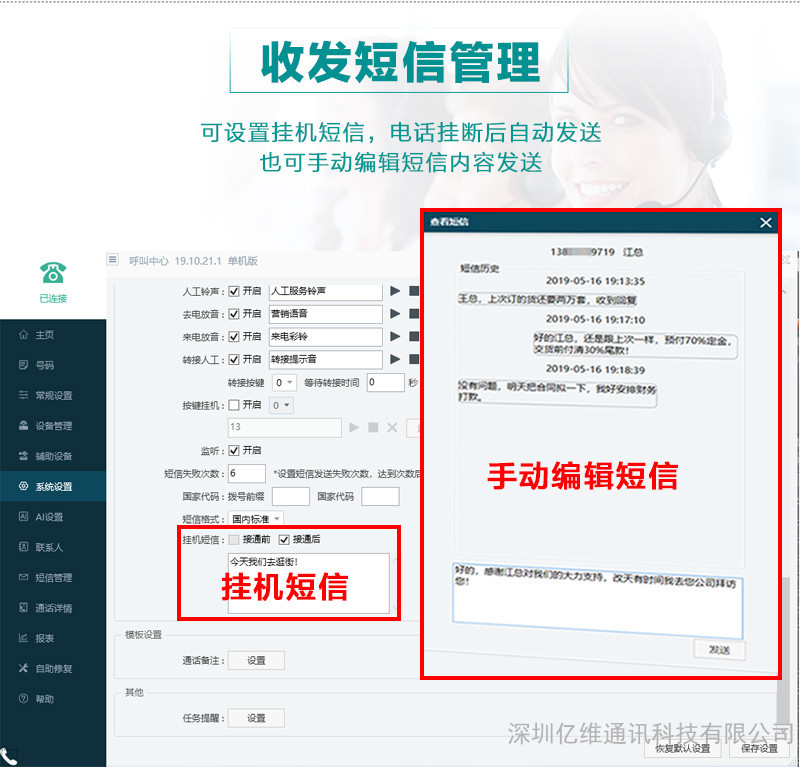Uncheck the 接通后 hang-up SMS option
This screenshot has width=800, height=767.
click(x=284, y=539)
